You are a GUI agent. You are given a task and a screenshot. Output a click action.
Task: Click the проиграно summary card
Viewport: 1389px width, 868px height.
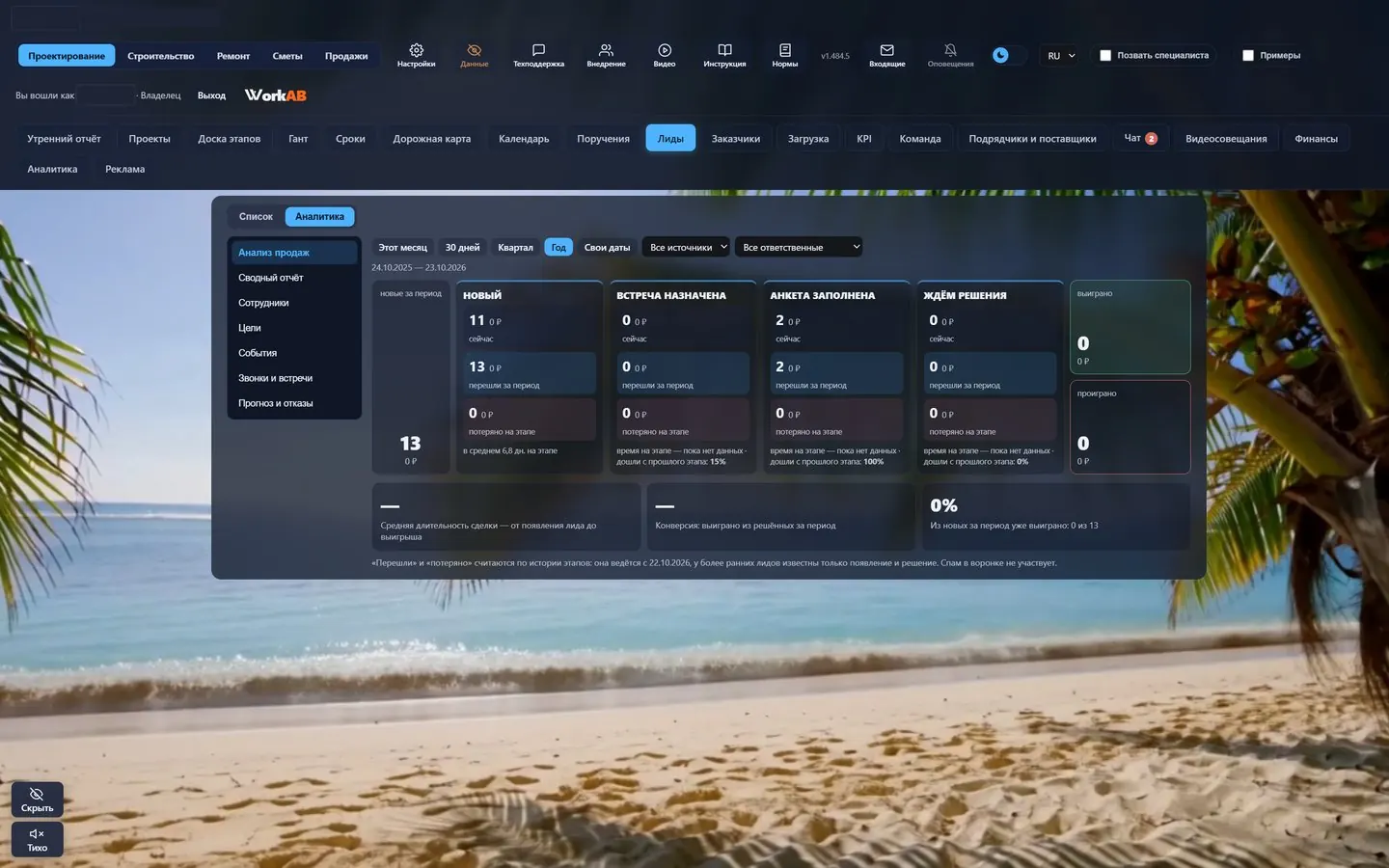pos(1130,427)
